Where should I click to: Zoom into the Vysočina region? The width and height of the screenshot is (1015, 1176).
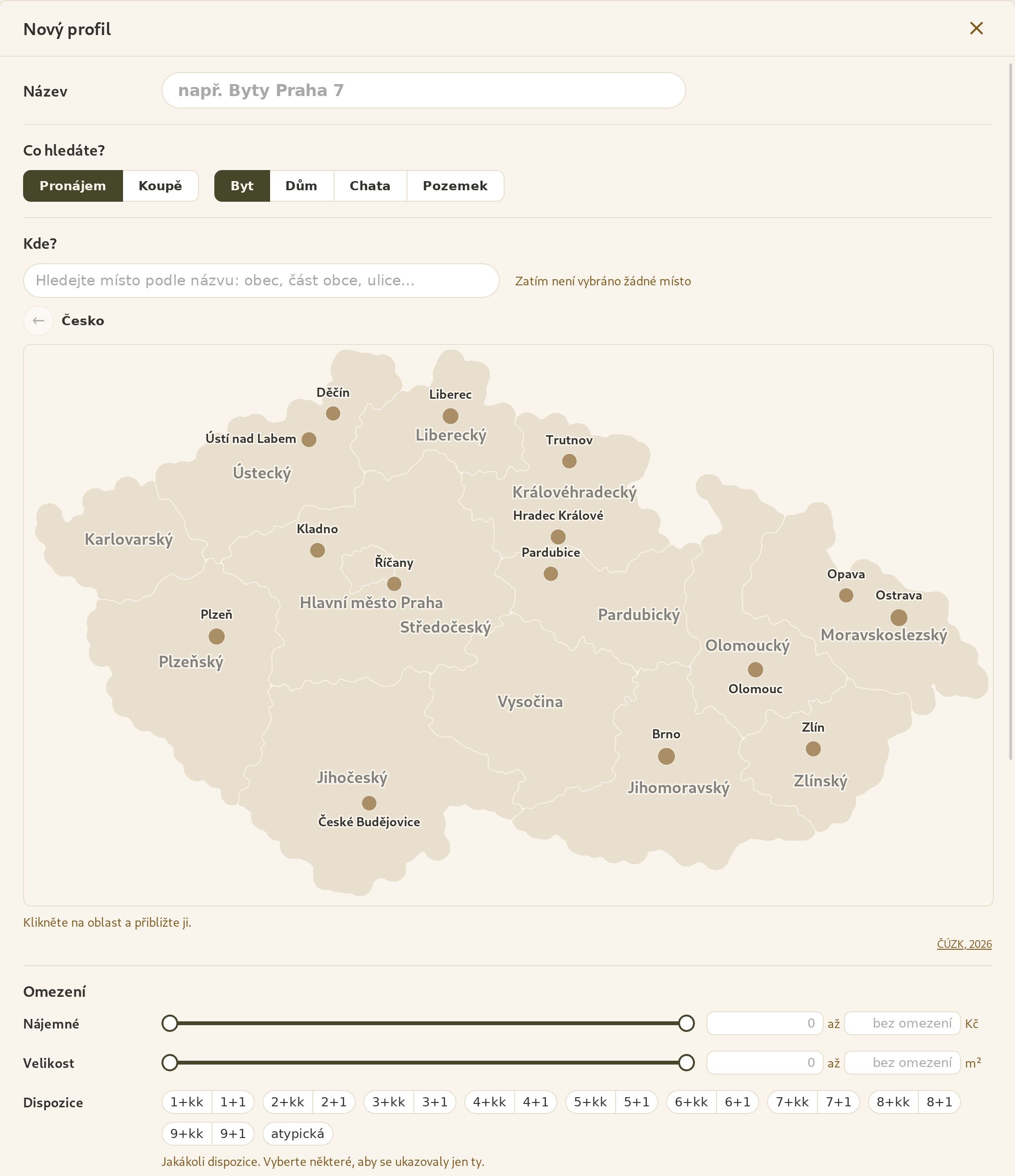[530, 701]
